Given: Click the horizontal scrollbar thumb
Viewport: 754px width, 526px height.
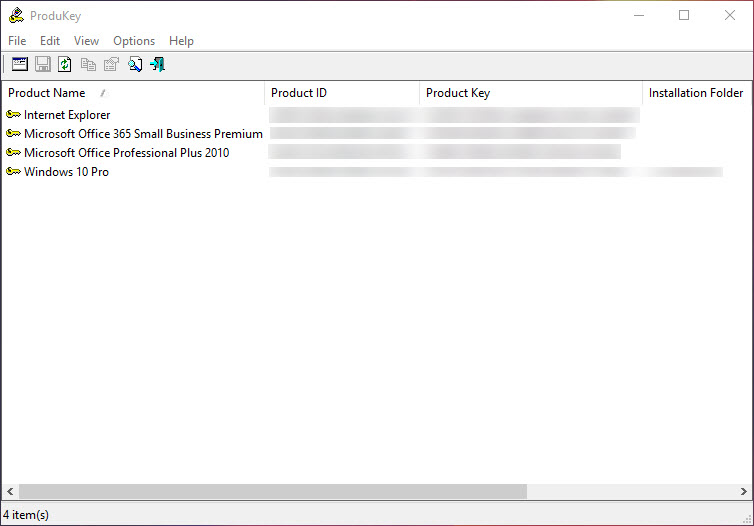Looking at the screenshot, I should (x=273, y=491).
